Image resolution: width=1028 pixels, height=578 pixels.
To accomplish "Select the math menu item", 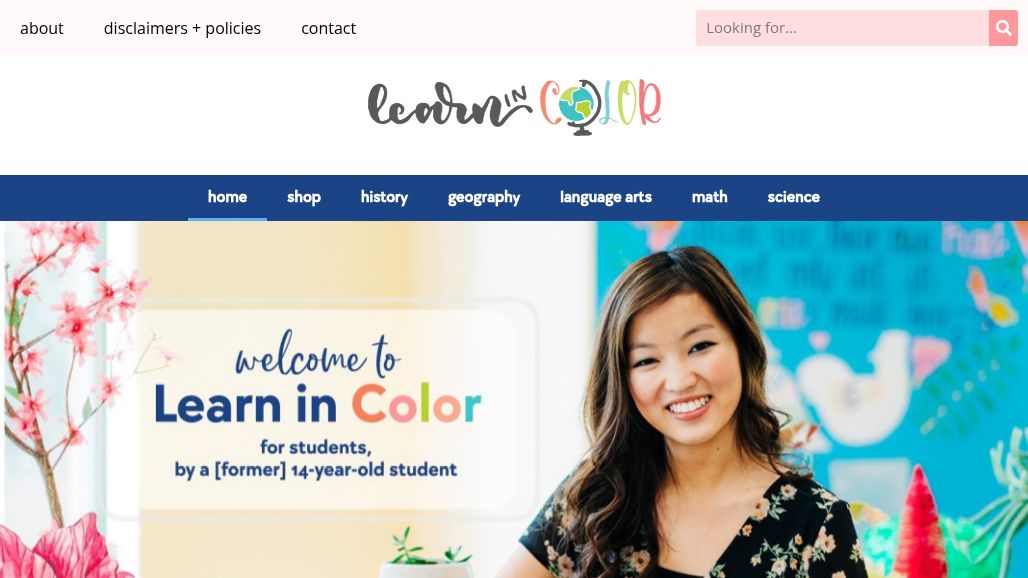I will (x=709, y=197).
